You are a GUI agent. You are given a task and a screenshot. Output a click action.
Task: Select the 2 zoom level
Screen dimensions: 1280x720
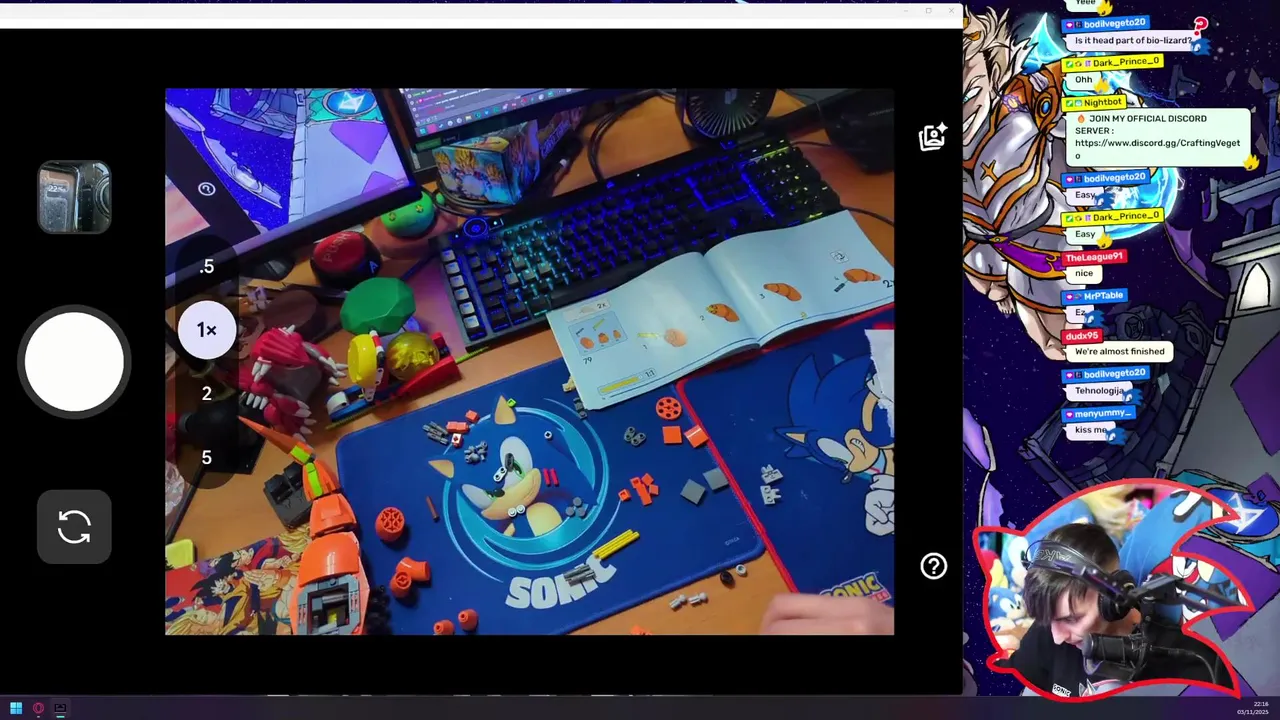207,394
